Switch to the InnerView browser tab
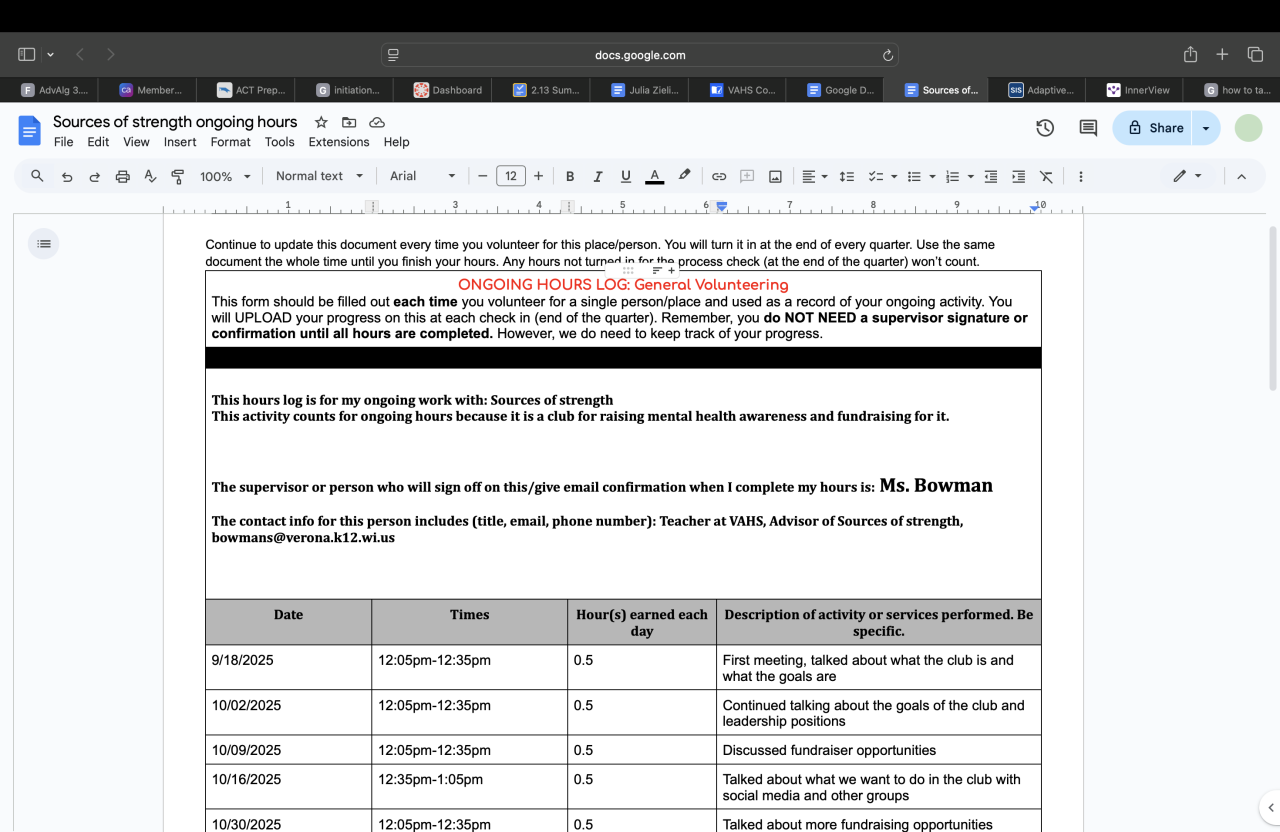This screenshot has height=832, width=1280. click(x=1138, y=90)
